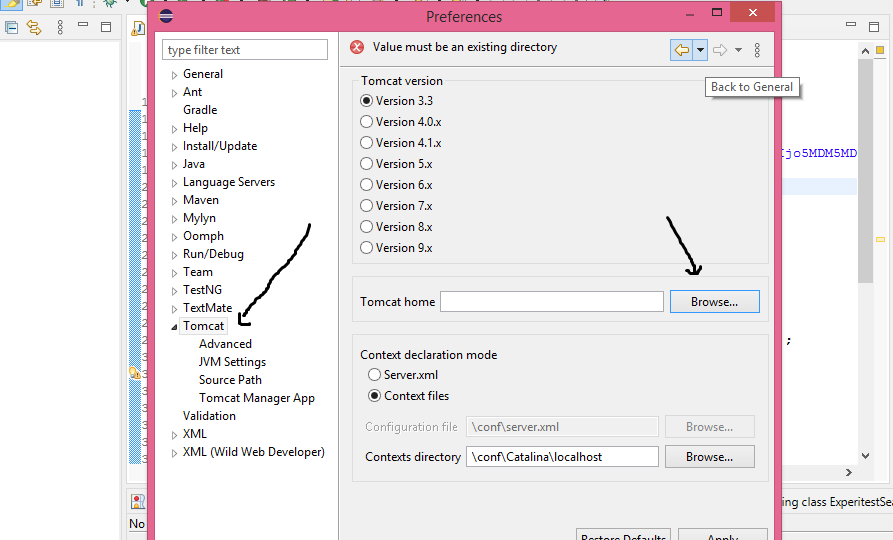Pick Tomcat Version 7.x
Image resolution: width=893 pixels, height=540 pixels.
click(366, 206)
